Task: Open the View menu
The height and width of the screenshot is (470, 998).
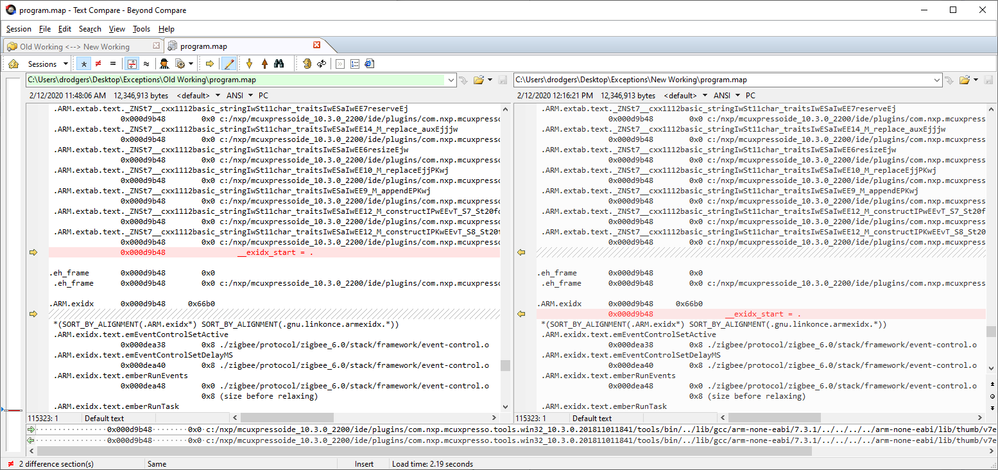Action: click(117, 29)
